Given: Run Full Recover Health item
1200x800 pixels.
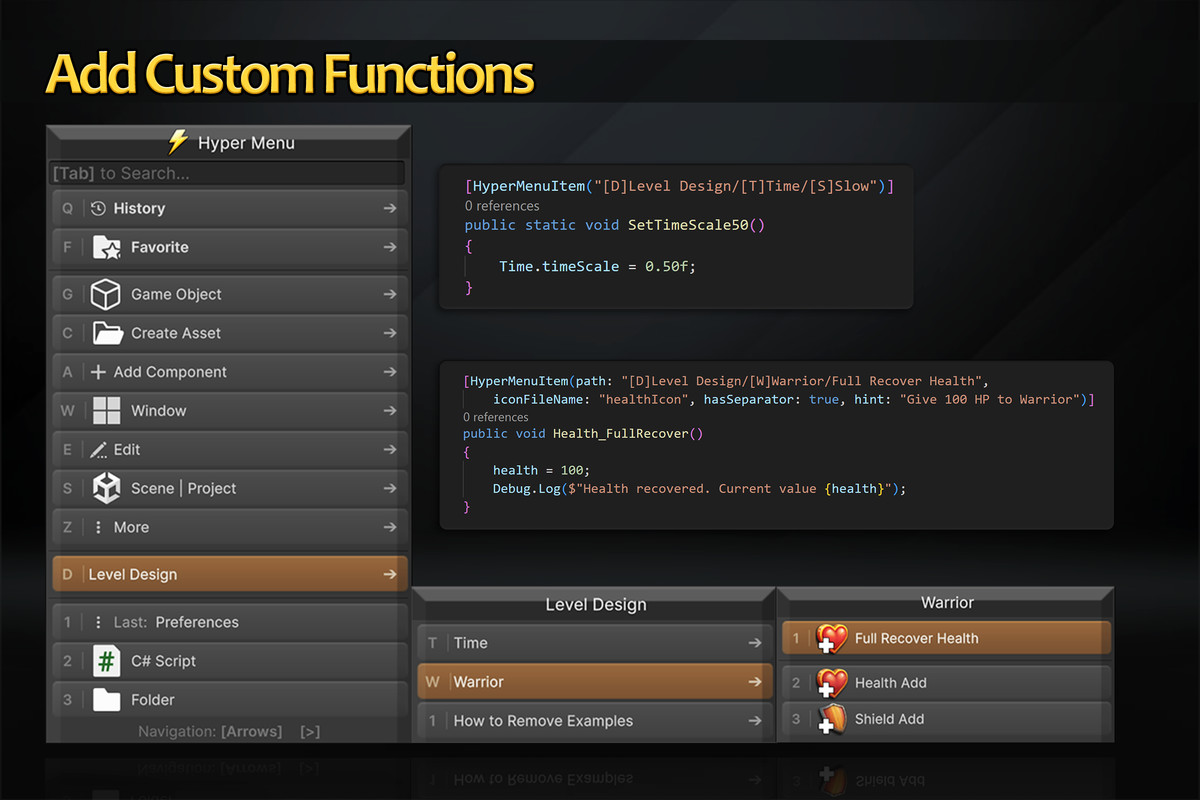Looking at the screenshot, I should coord(945,638).
